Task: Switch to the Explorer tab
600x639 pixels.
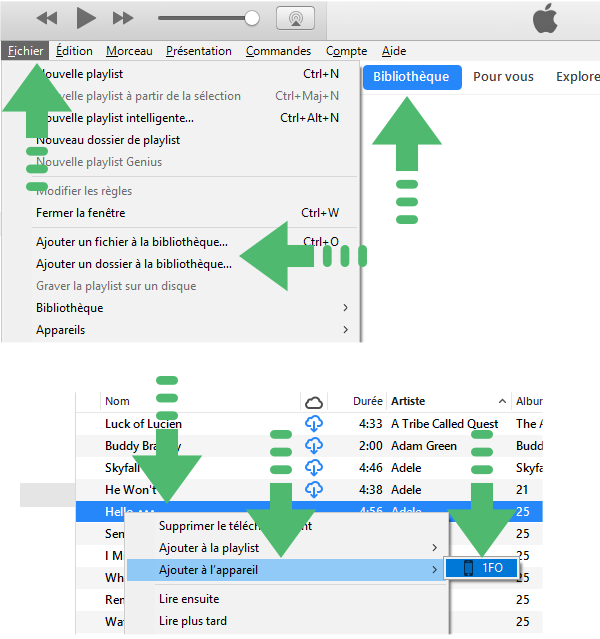Action: point(578,77)
